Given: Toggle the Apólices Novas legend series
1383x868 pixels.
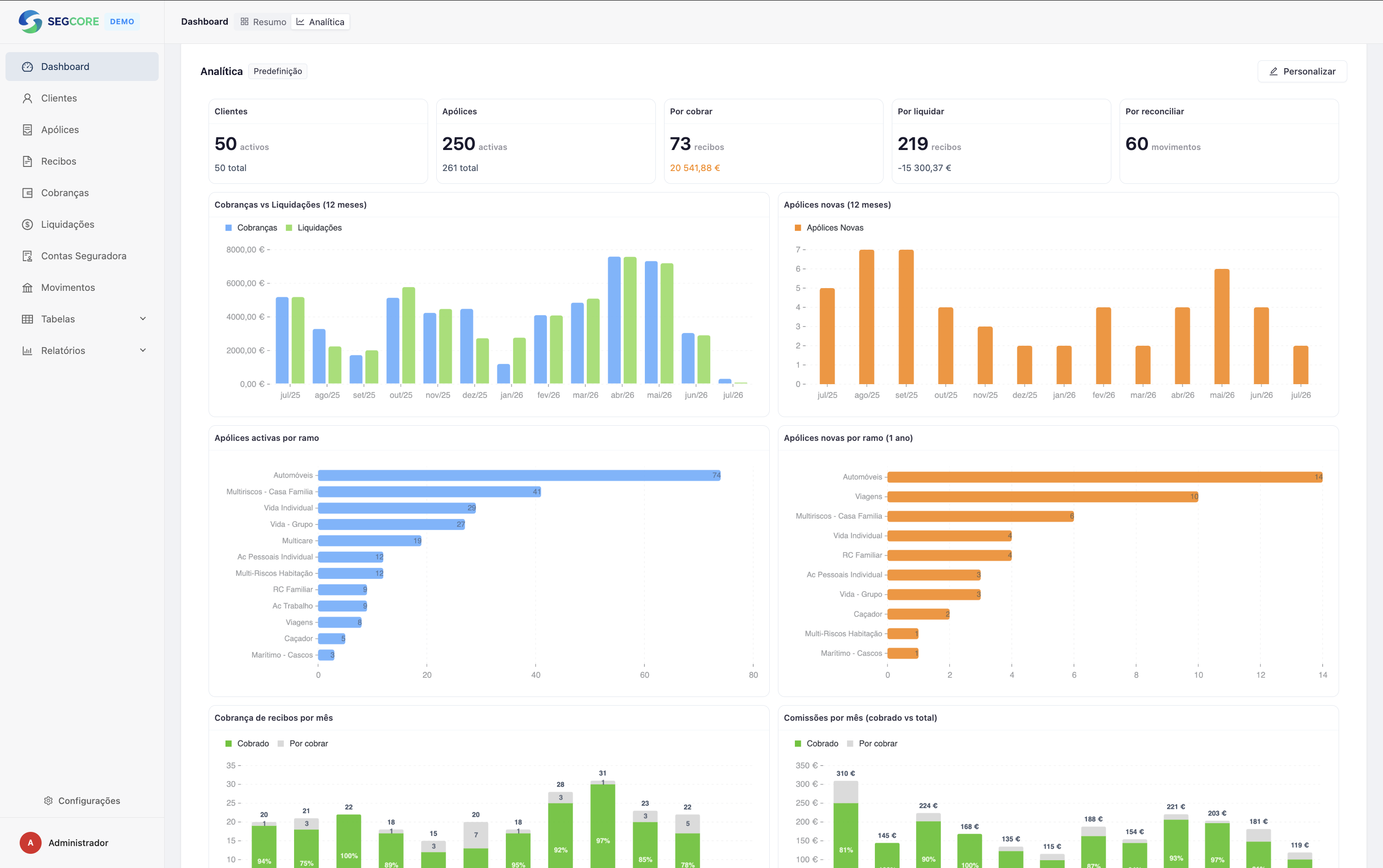Looking at the screenshot, I should (829, 228).
